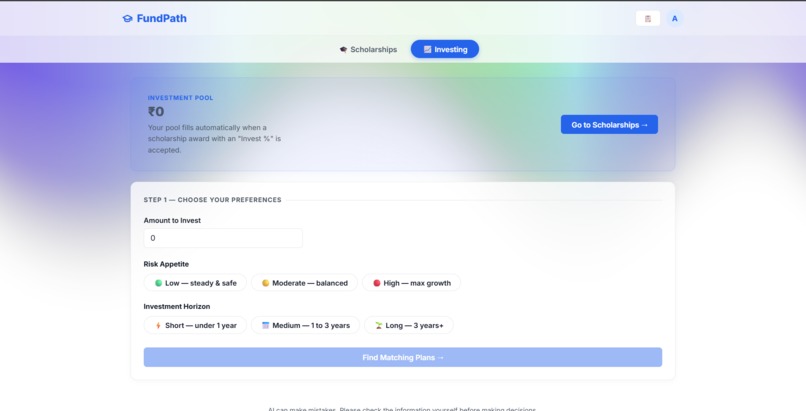806x411 pixels.
Task: Open the clipboard icon in header
Action: pos(648,18)
